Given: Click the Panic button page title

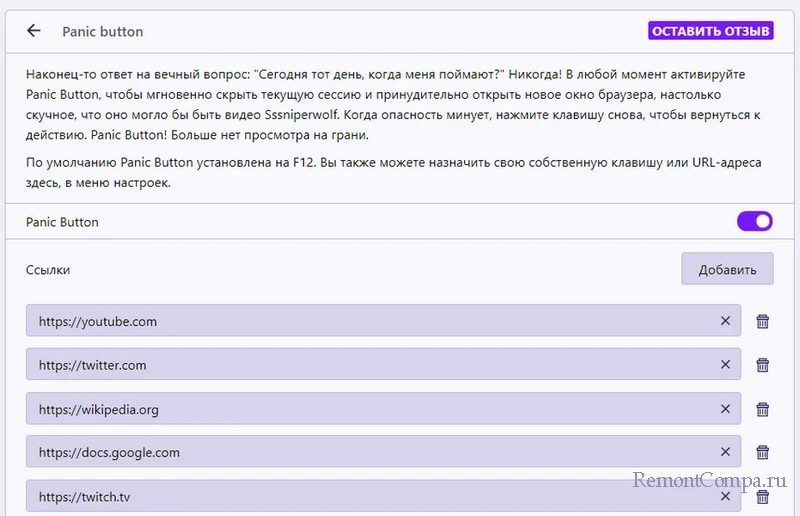Looking at the screenshot, I should (103, 31).
